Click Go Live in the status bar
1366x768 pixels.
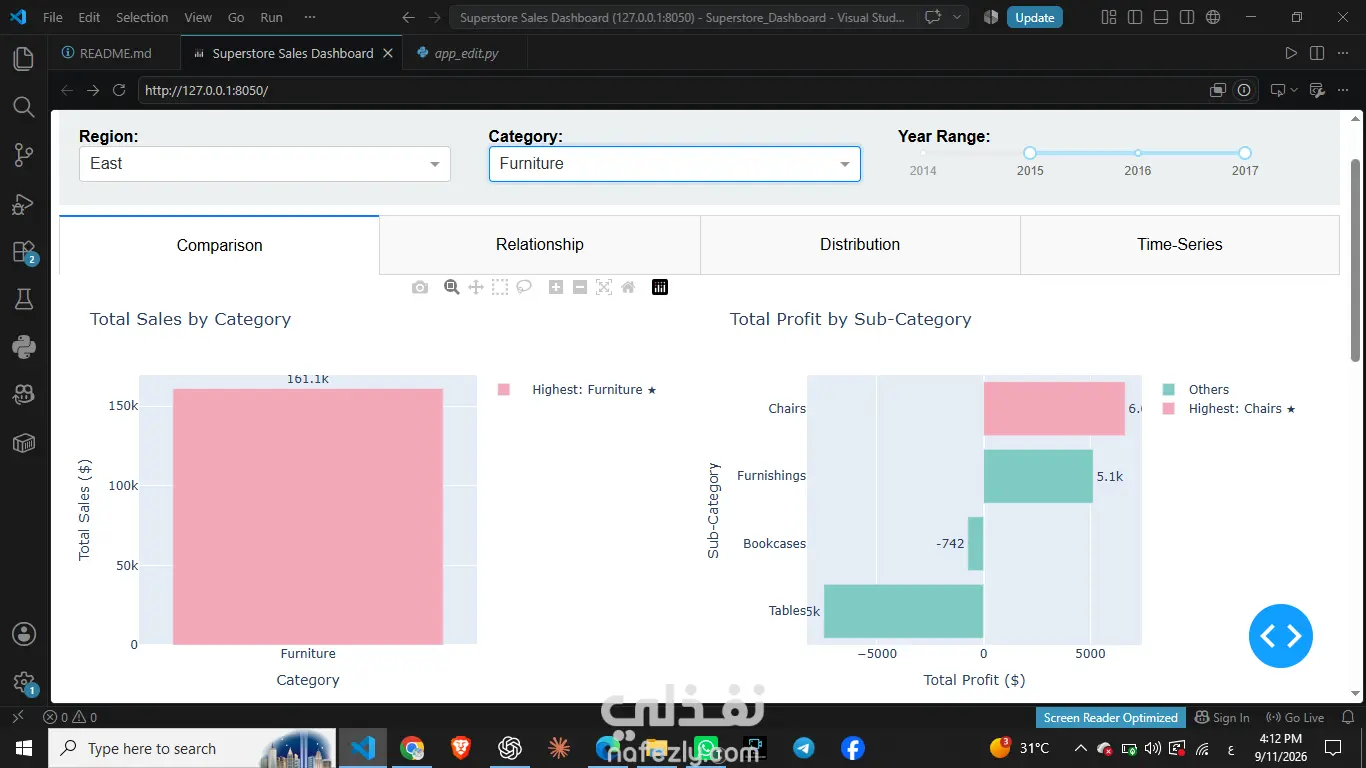coord(1295,717)
